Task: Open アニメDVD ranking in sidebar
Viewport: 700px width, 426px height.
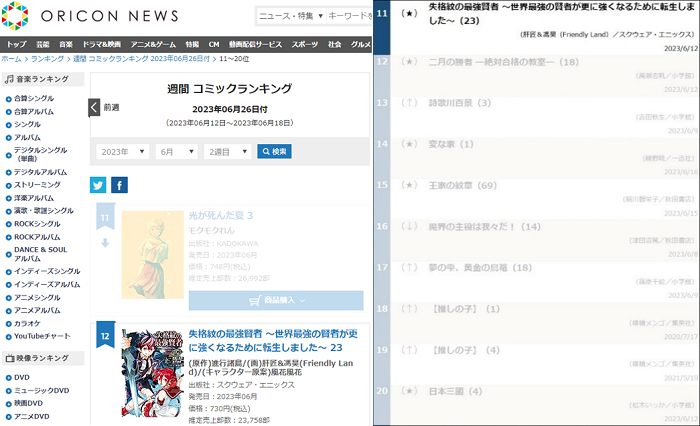Action: pyautogui.click(x=31, y=417)
